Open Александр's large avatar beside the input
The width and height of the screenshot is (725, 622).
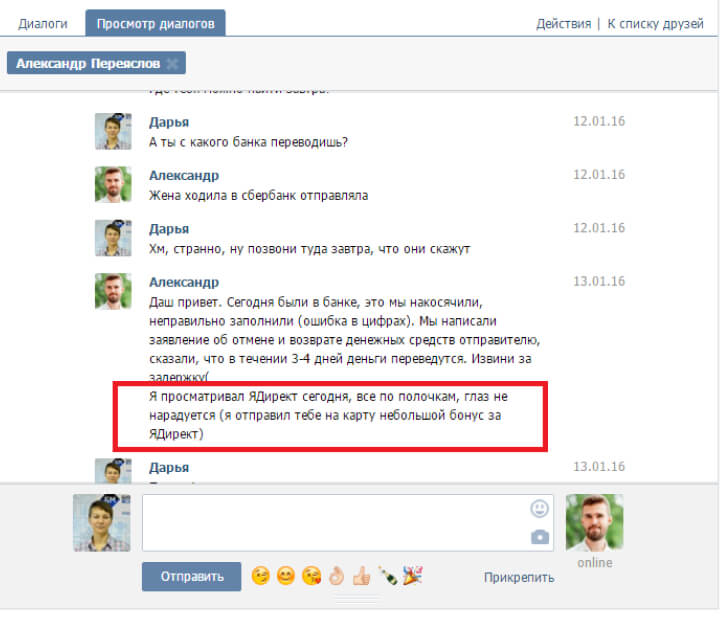click(593, 522)
